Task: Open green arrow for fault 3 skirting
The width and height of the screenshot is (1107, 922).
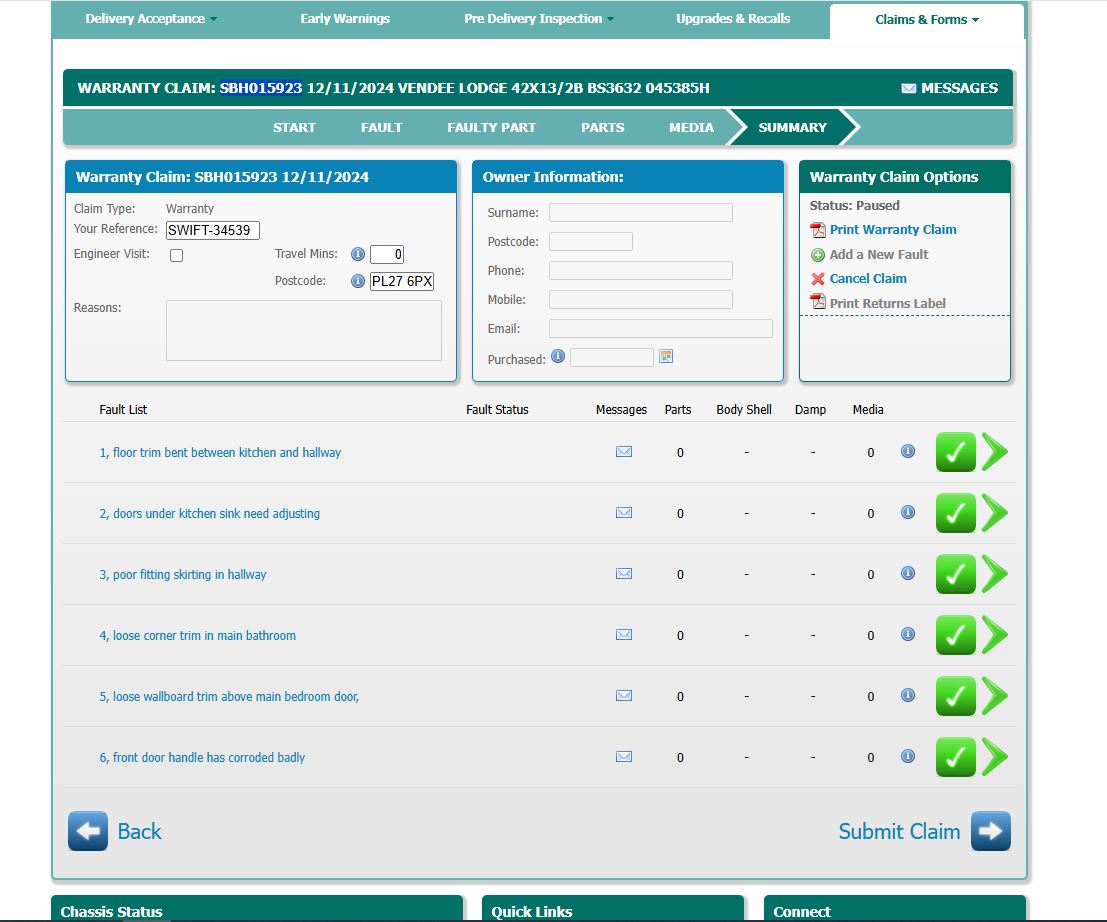Action: pos(994,574)
